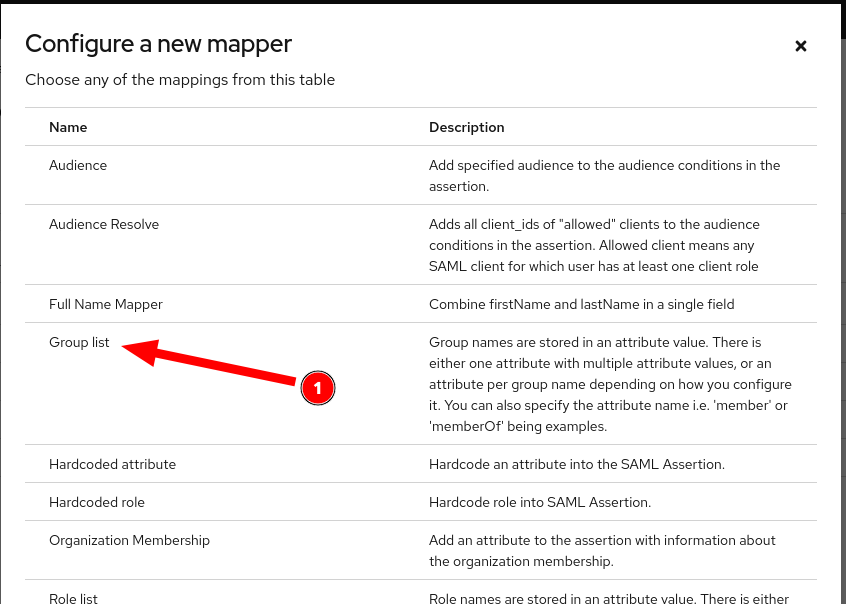846x604 pixels.
Task: Click the Name column header
Action: (x=68, y=127)
